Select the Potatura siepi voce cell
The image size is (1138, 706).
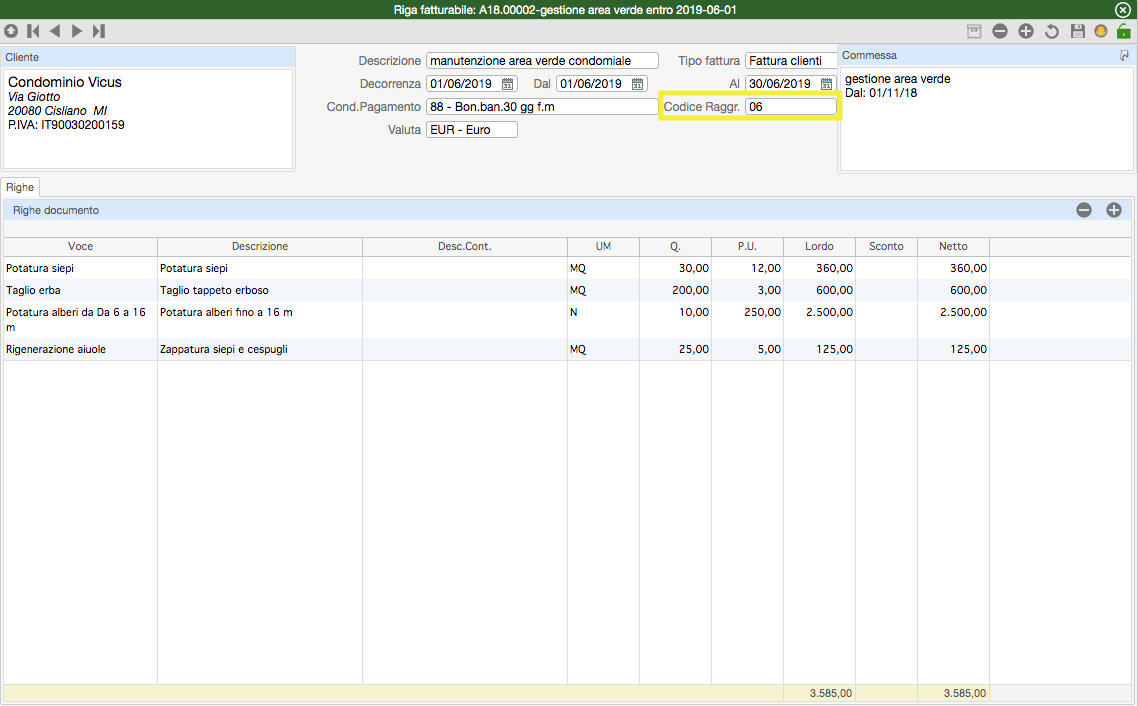(81, 268)
